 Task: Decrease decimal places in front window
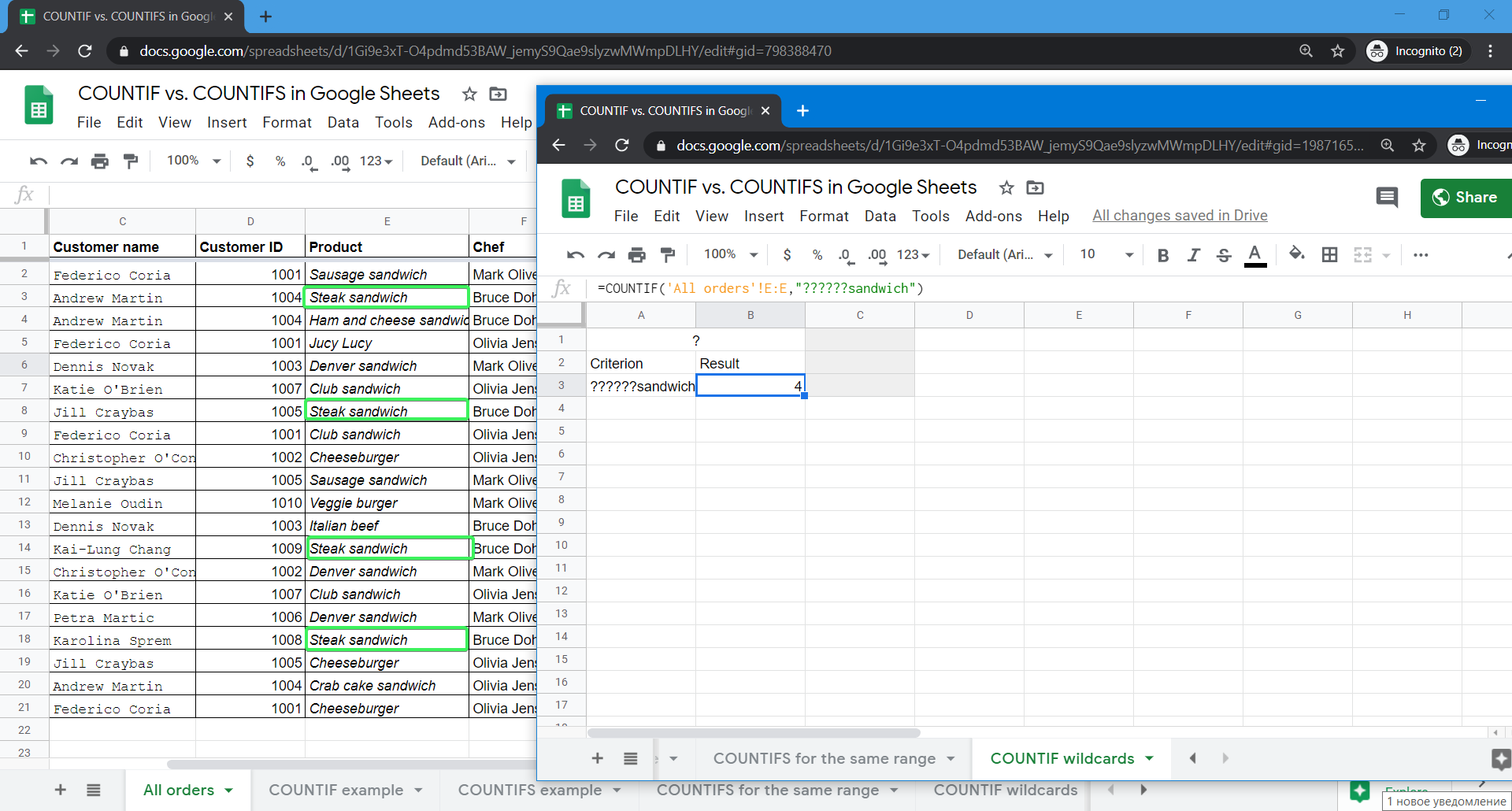[x=846, y=255]
